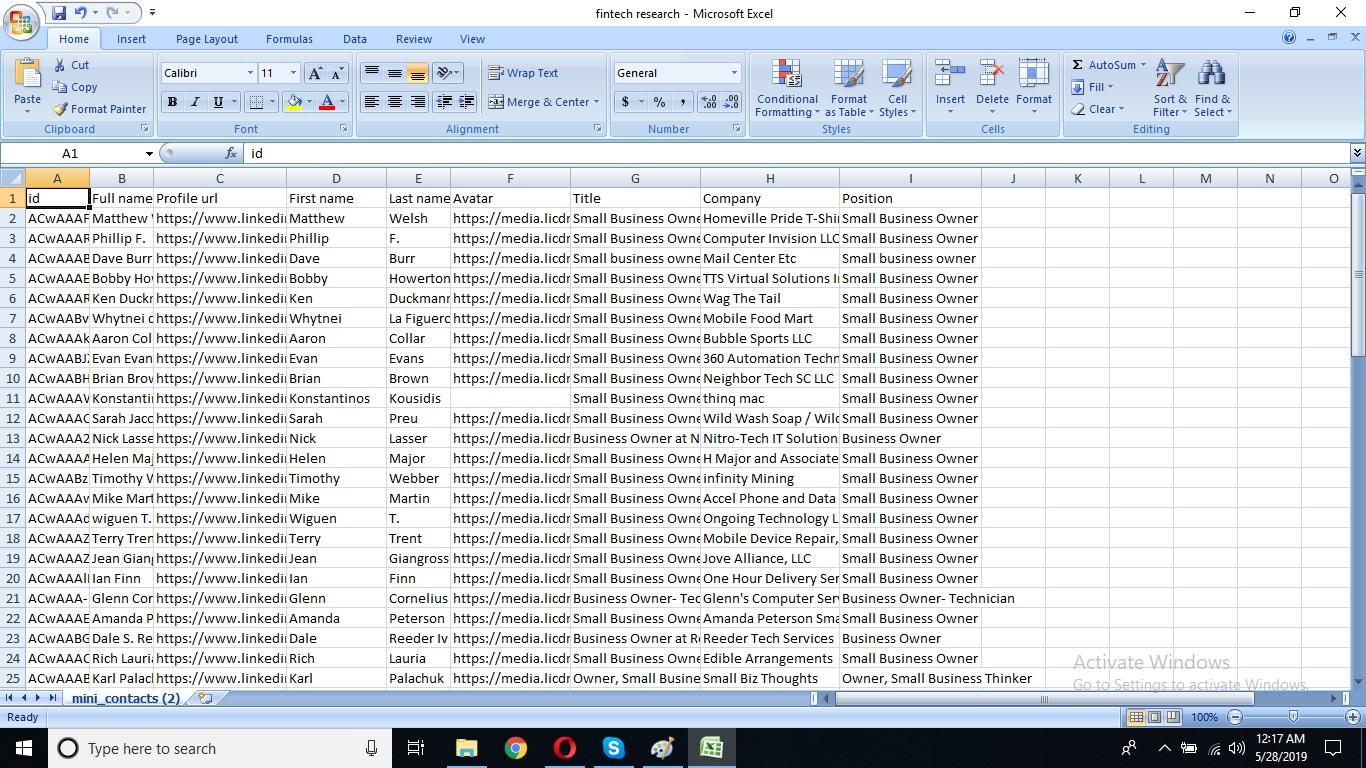1366x768 pixels.
Task: Click the Insert Worksheet button
Action: 206,698
